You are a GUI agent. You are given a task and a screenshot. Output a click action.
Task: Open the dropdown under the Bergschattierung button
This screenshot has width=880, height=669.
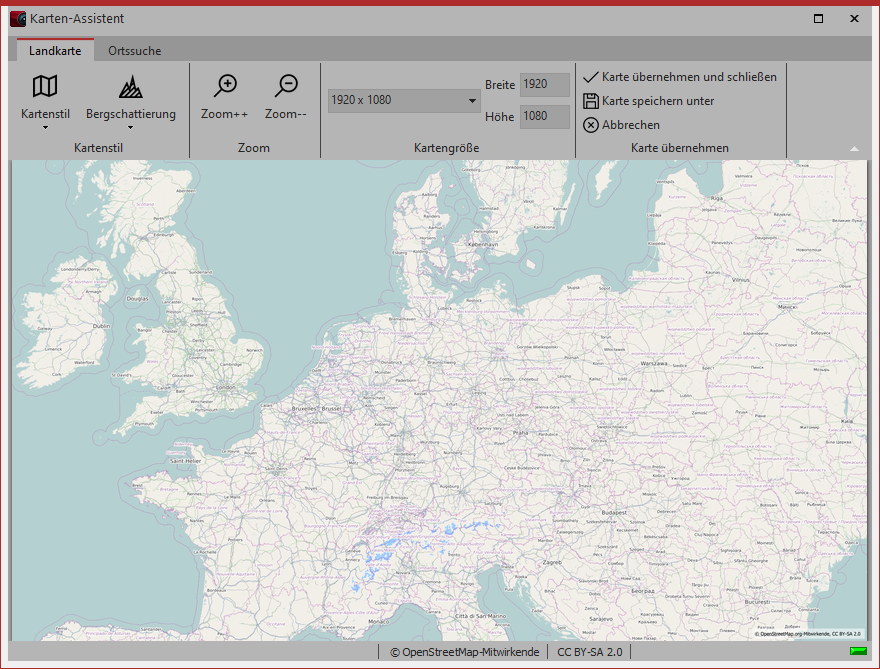pos(130,127)
